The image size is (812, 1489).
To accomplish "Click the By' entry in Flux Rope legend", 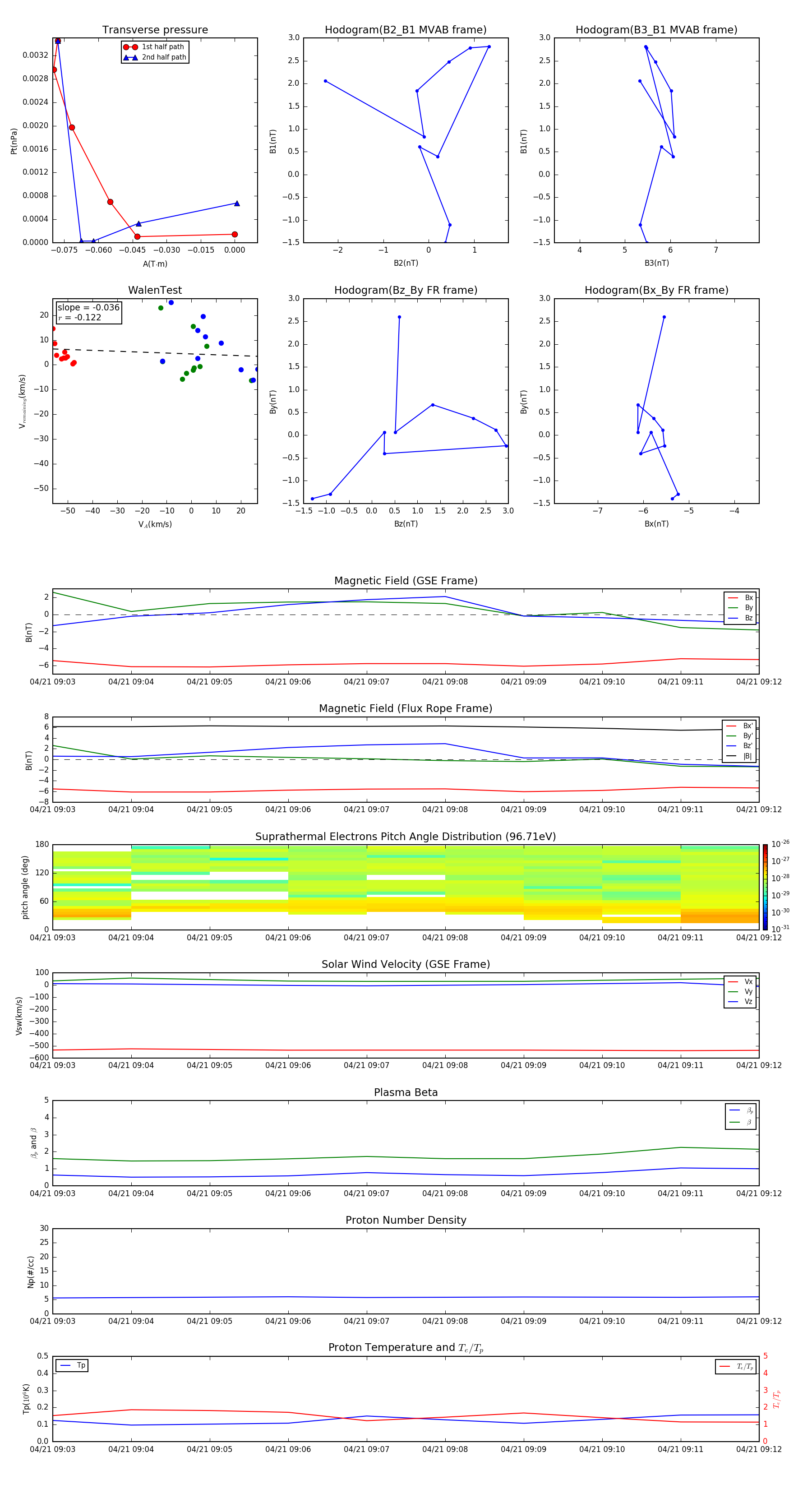I will pyautogui.click(x=739, y=736).
